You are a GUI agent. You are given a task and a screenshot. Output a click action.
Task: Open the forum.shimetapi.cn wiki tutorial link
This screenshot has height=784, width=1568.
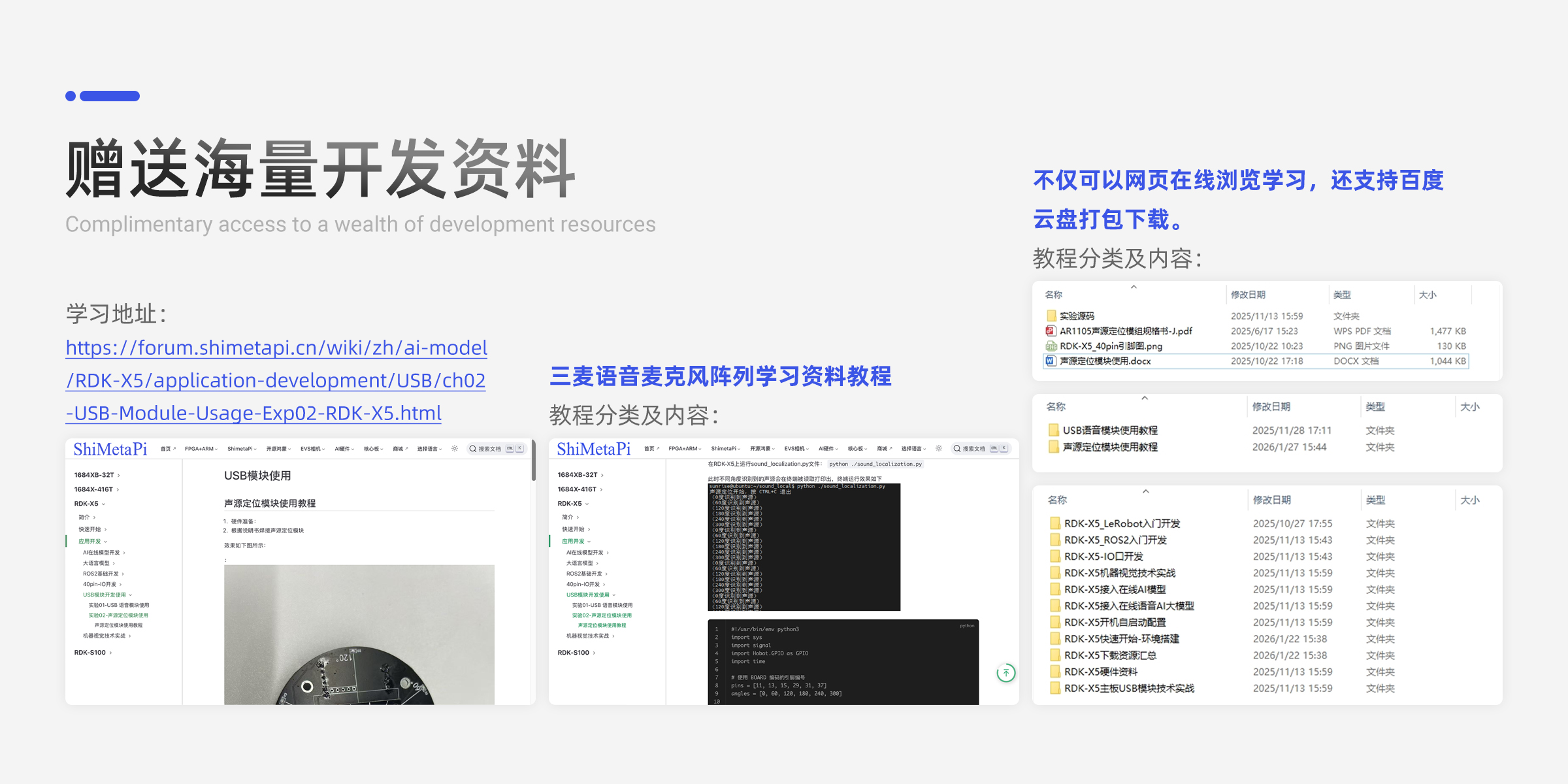[x=276, y=380]
